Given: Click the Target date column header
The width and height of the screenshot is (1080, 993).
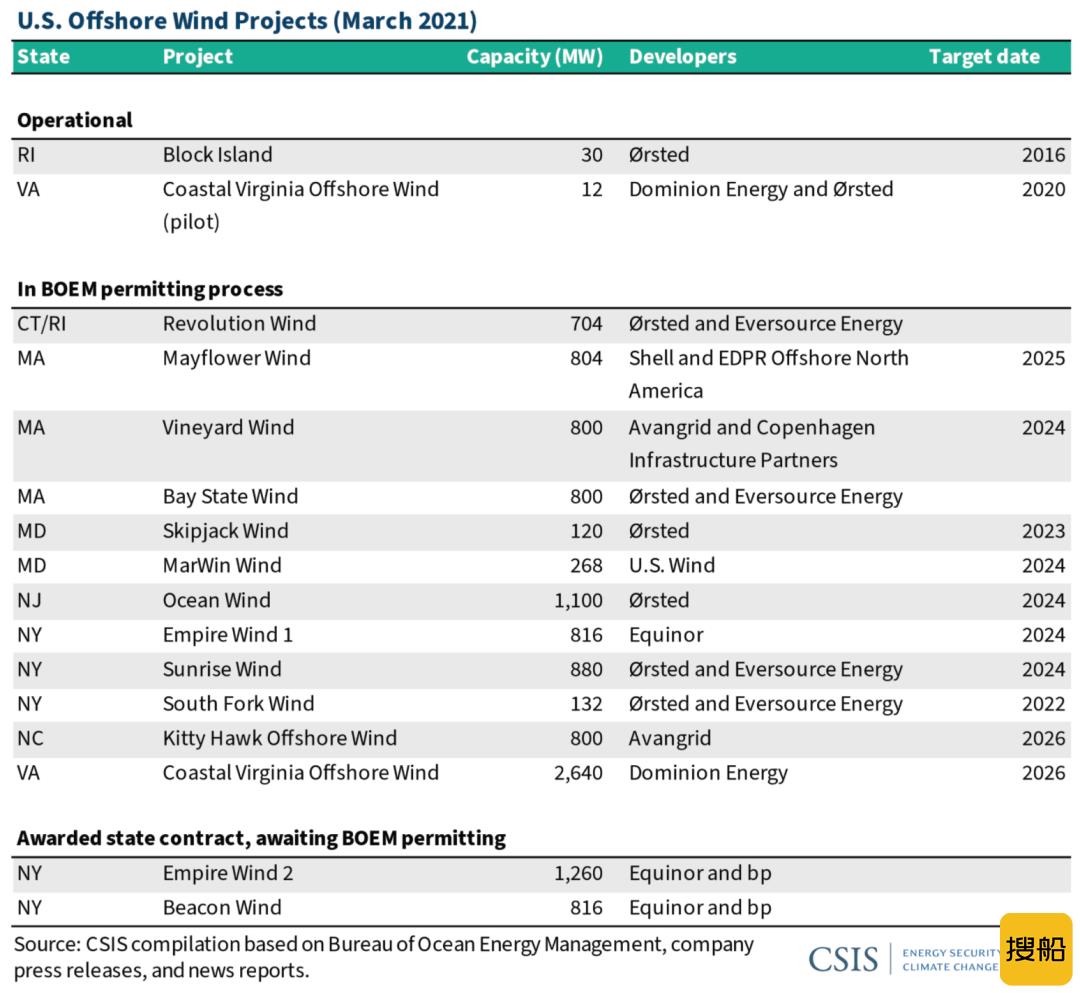Looking at the screenshot, I should pyautogui.click(x=984, y=56).
